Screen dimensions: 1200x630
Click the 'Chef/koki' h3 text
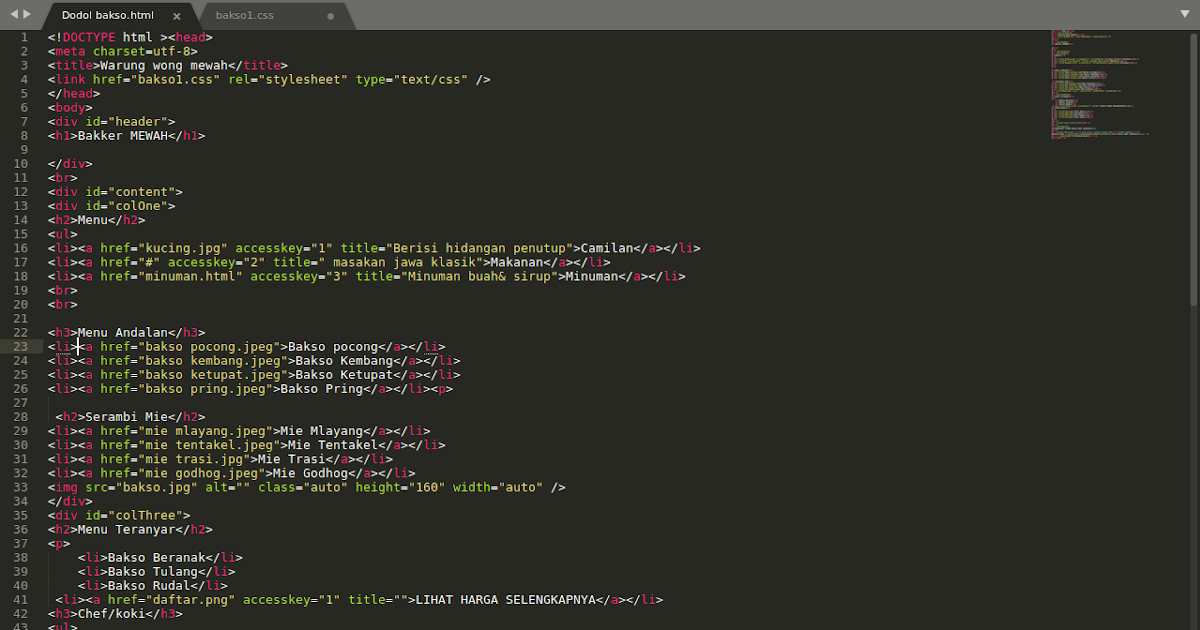(112, 614)
